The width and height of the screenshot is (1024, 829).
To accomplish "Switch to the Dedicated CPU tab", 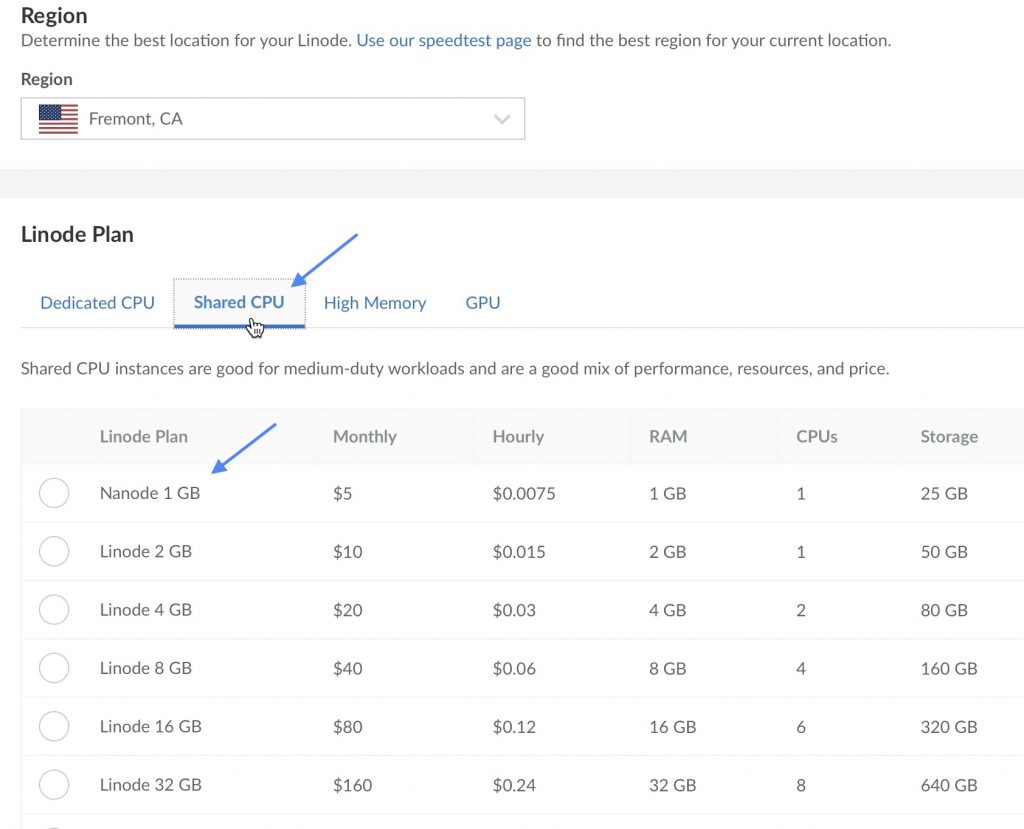I will tap(97, 303).
